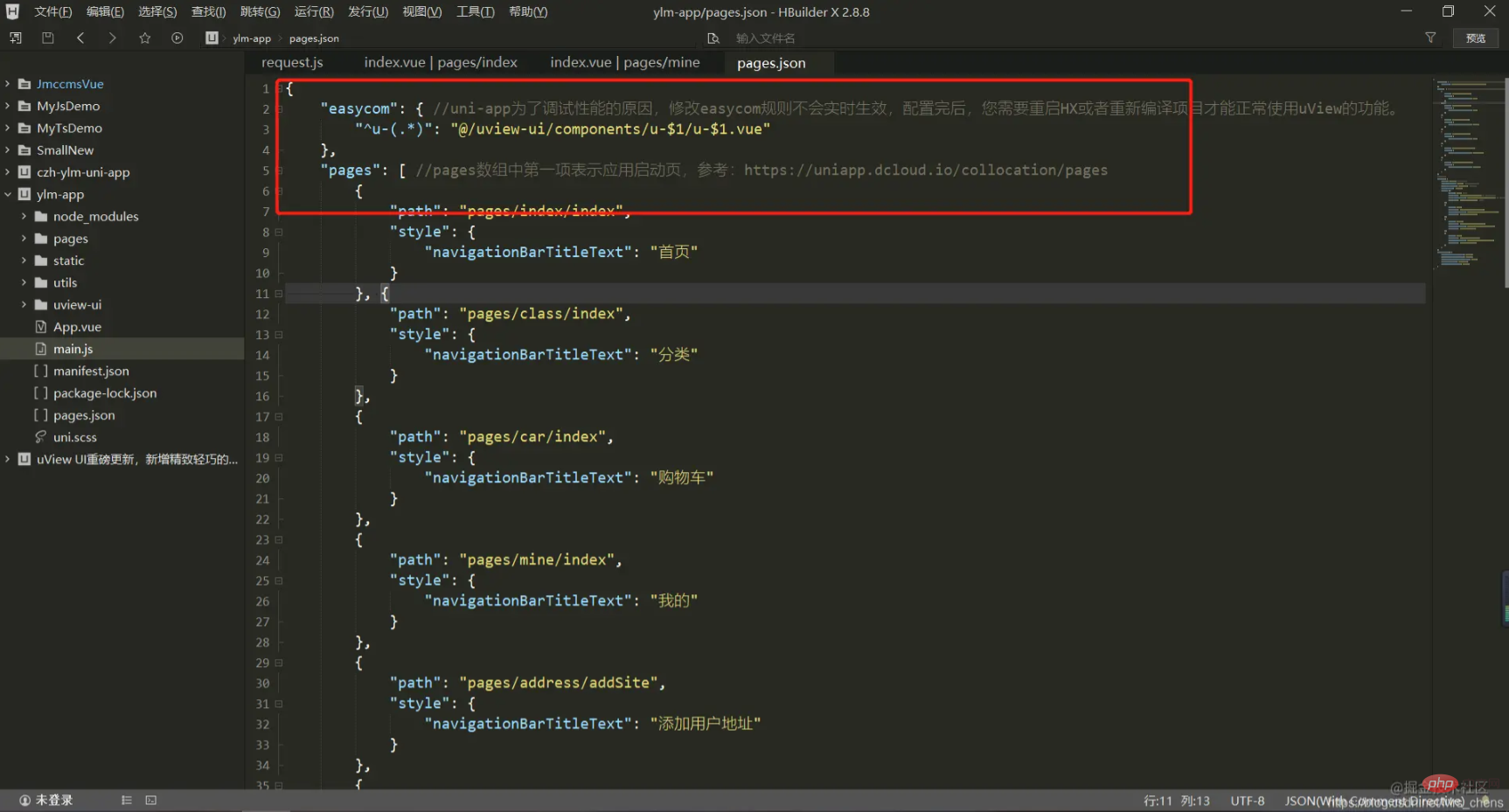Image resolution: width=1509 pixels, height=812 pixels.
Task: Click the uview-ui folder icon
Action: tap(41, 304)
